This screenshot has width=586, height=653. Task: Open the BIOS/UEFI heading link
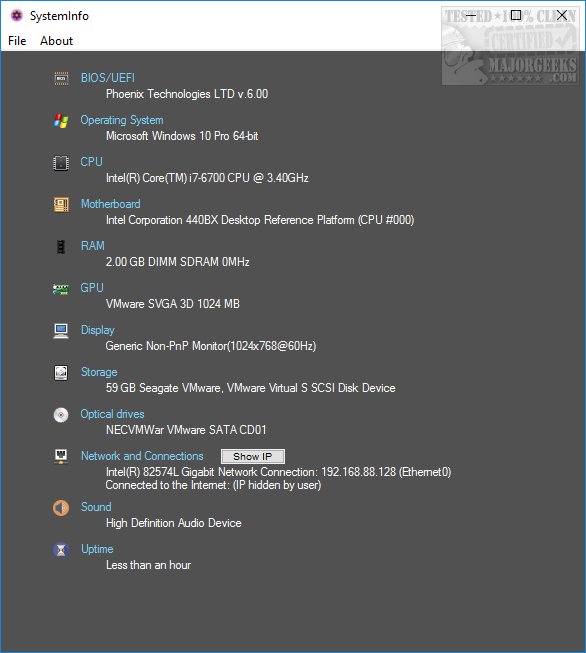[108, 78]
